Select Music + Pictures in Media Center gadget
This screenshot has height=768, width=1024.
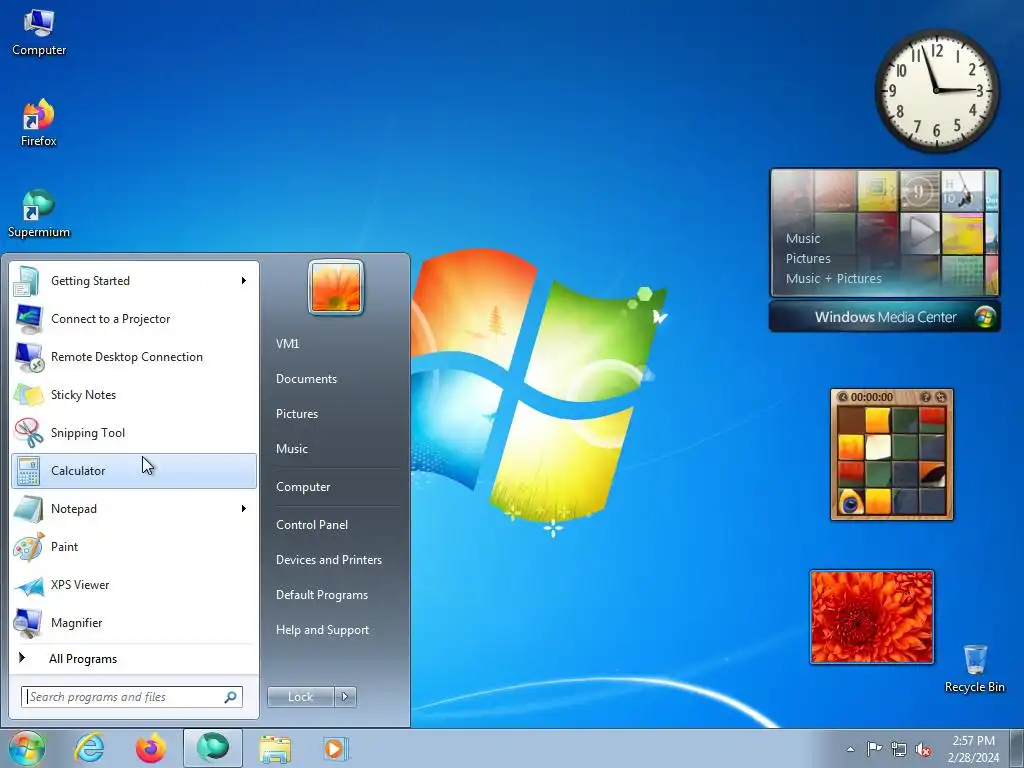click(x=833, y=279)
